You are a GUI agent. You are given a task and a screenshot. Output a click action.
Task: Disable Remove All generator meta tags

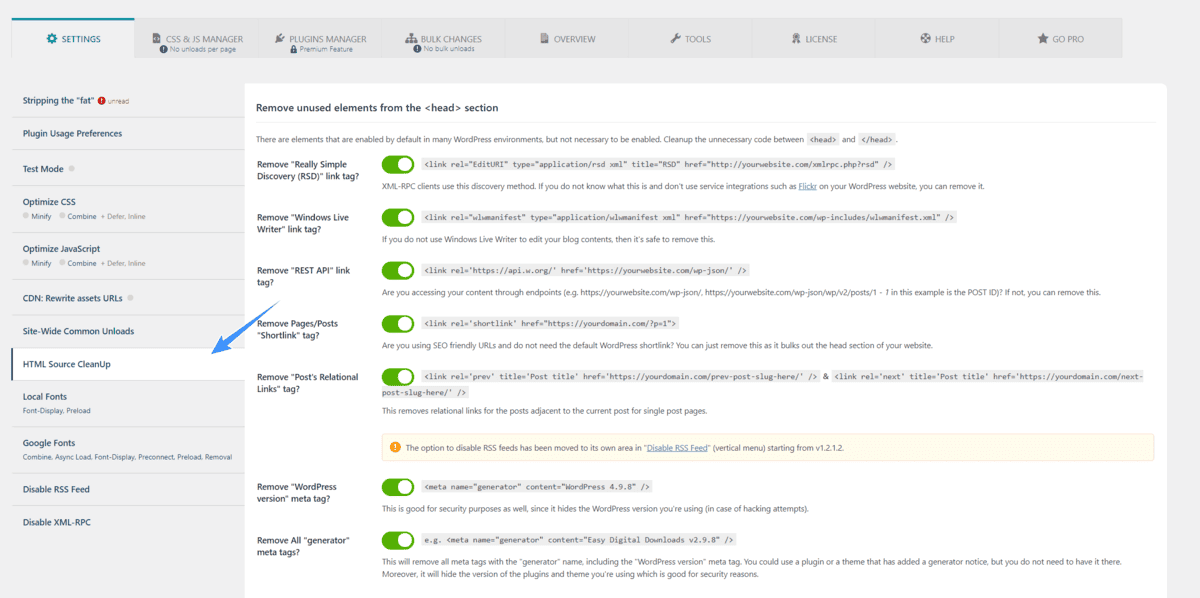click(x=398, y=539)
